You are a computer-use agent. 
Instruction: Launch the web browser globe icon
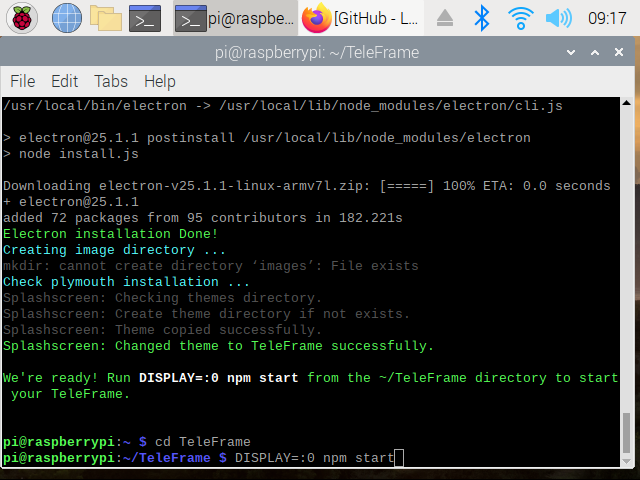pos(67,18)
